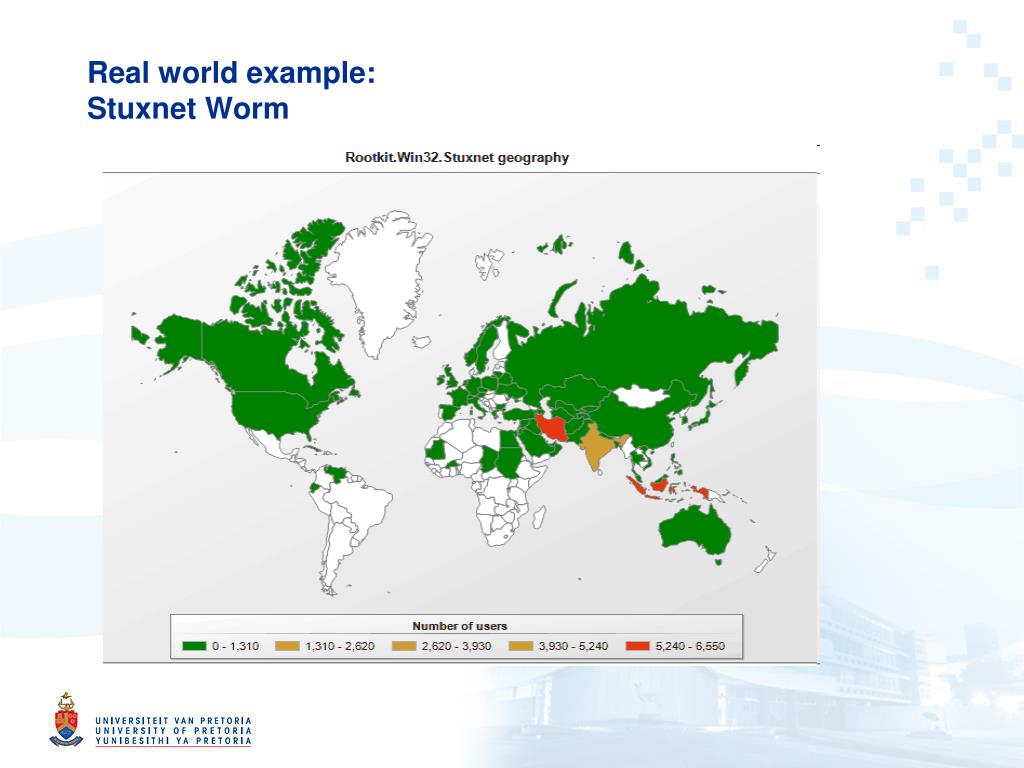The image size is (1024, 768).
Task: Click white Madagascar on the map
Action: 539,518
